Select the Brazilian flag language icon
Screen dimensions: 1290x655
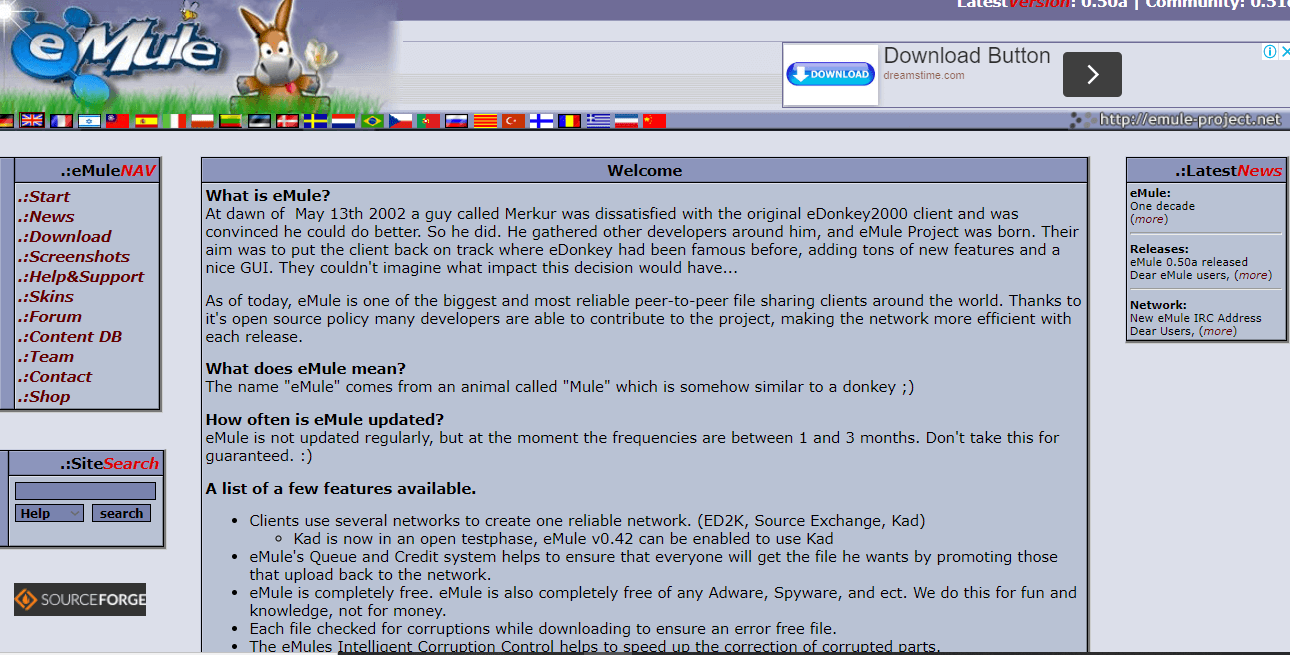tap(372, 120)
